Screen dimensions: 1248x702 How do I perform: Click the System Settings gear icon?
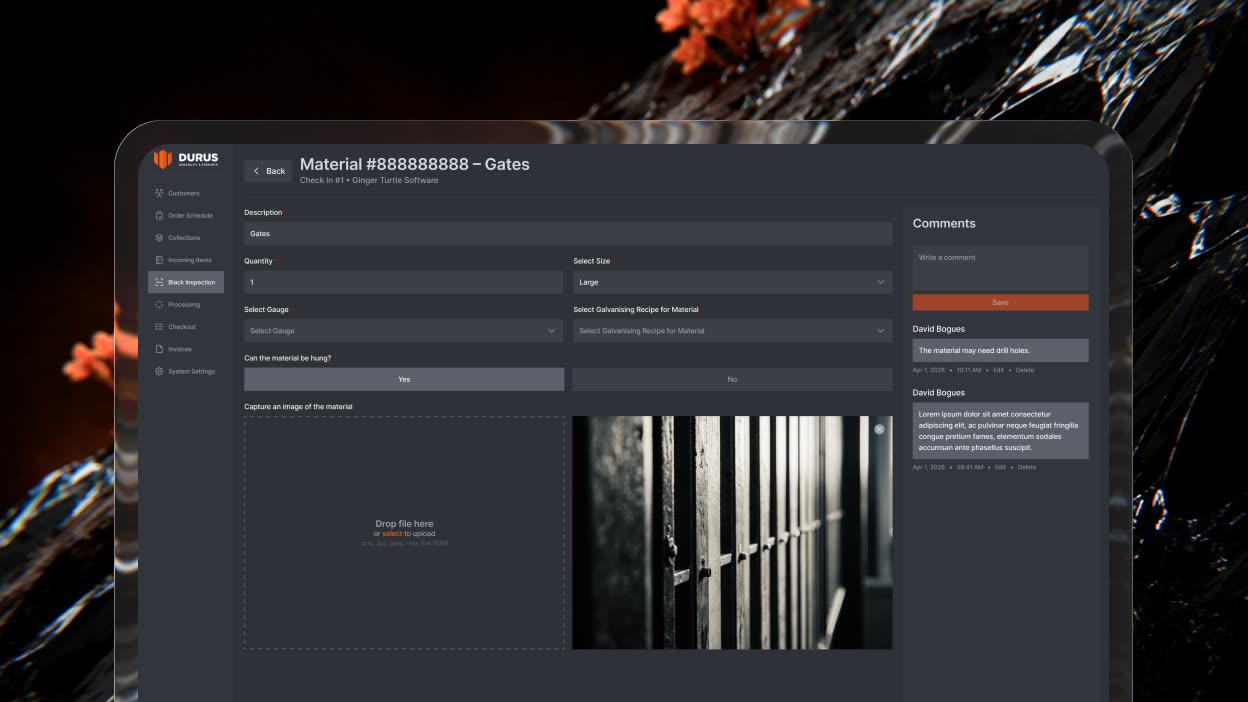(x=159, y=371)
